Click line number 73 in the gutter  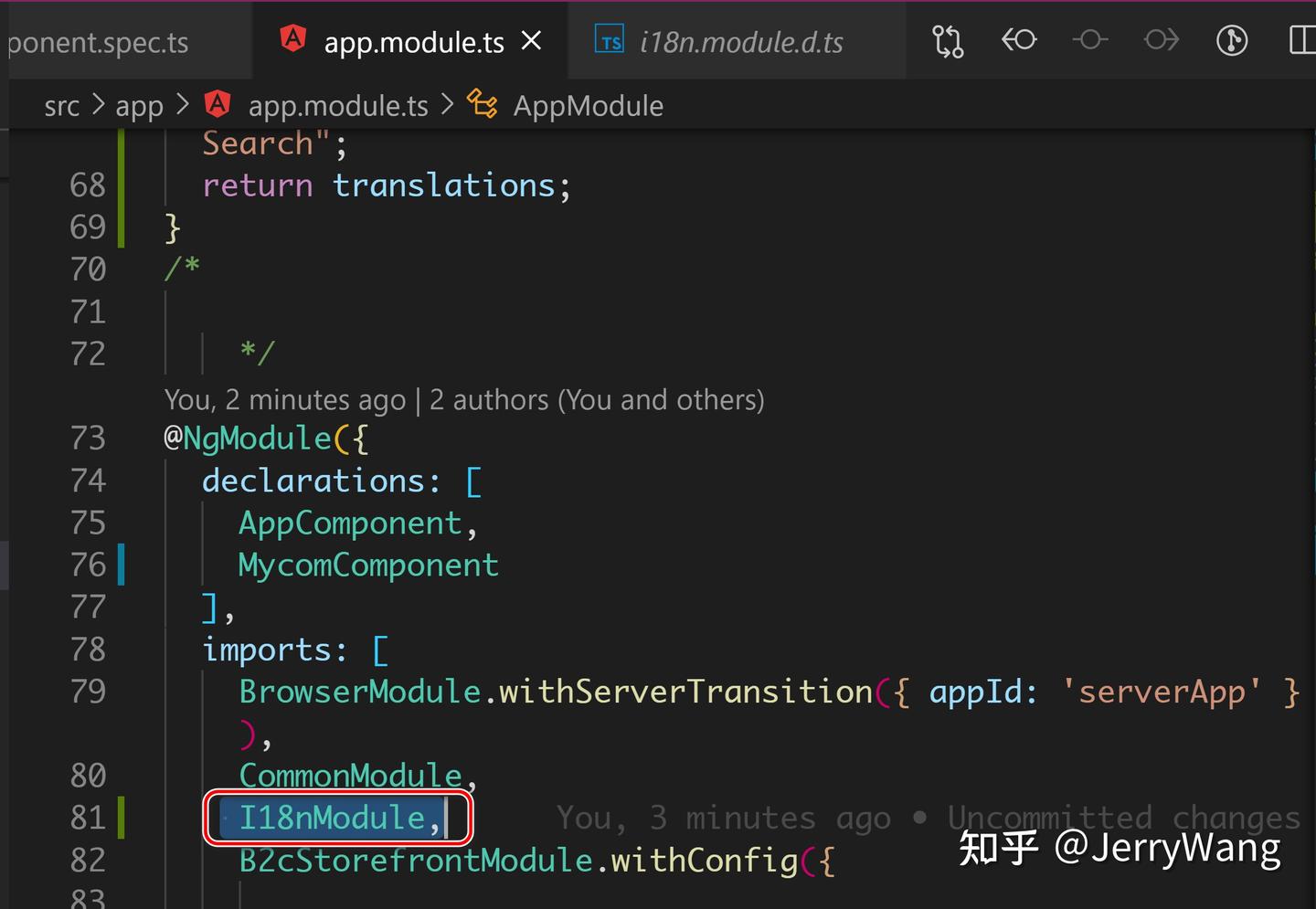tap(88, 439)
